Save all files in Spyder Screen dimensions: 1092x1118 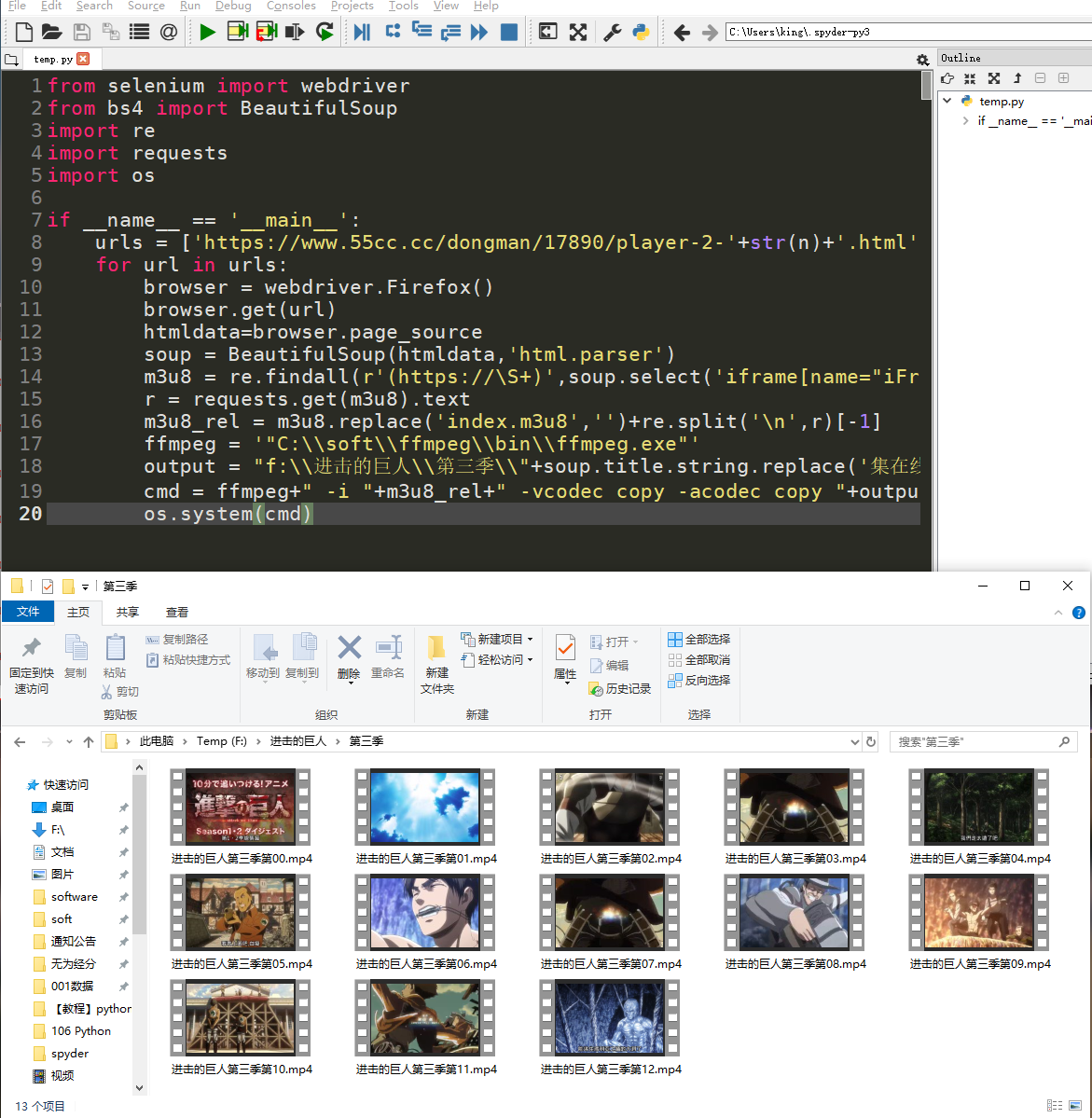pyautogui.click(x=111, y=32)
